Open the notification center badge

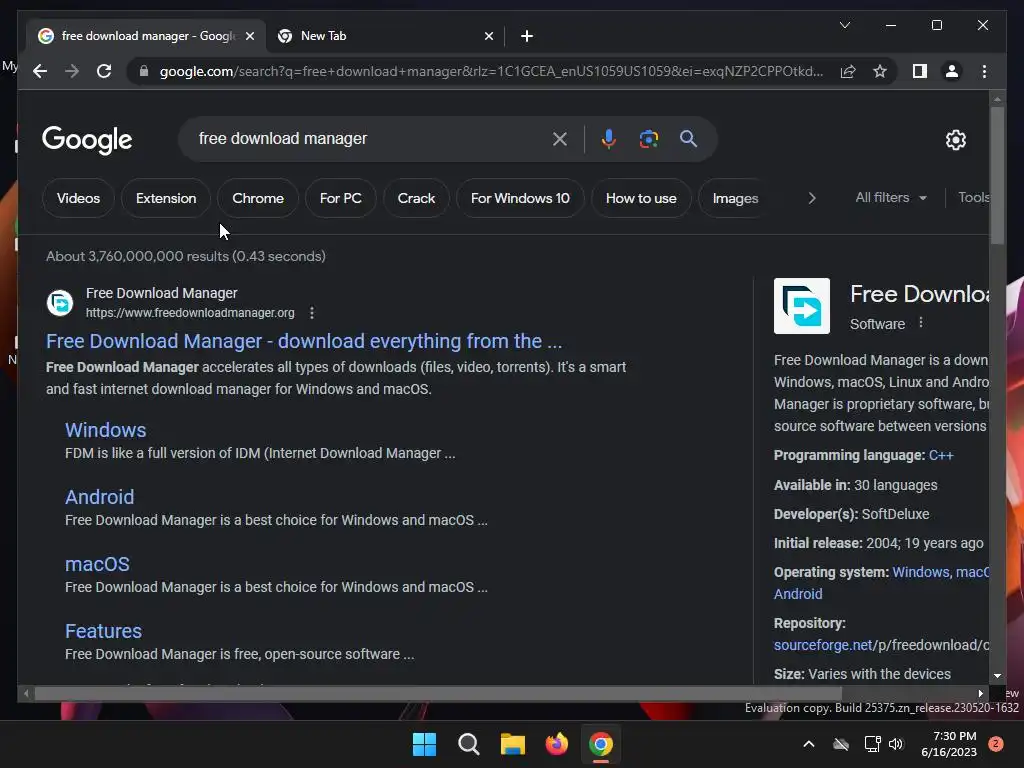click(996, 744)
